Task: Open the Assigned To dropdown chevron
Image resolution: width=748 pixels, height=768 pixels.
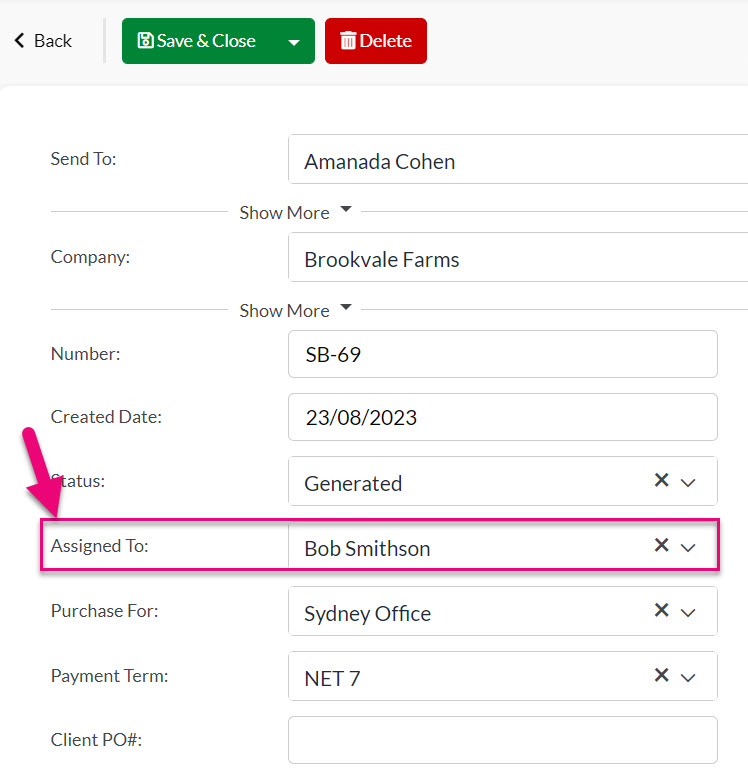Action: click(x=688, y=548)
